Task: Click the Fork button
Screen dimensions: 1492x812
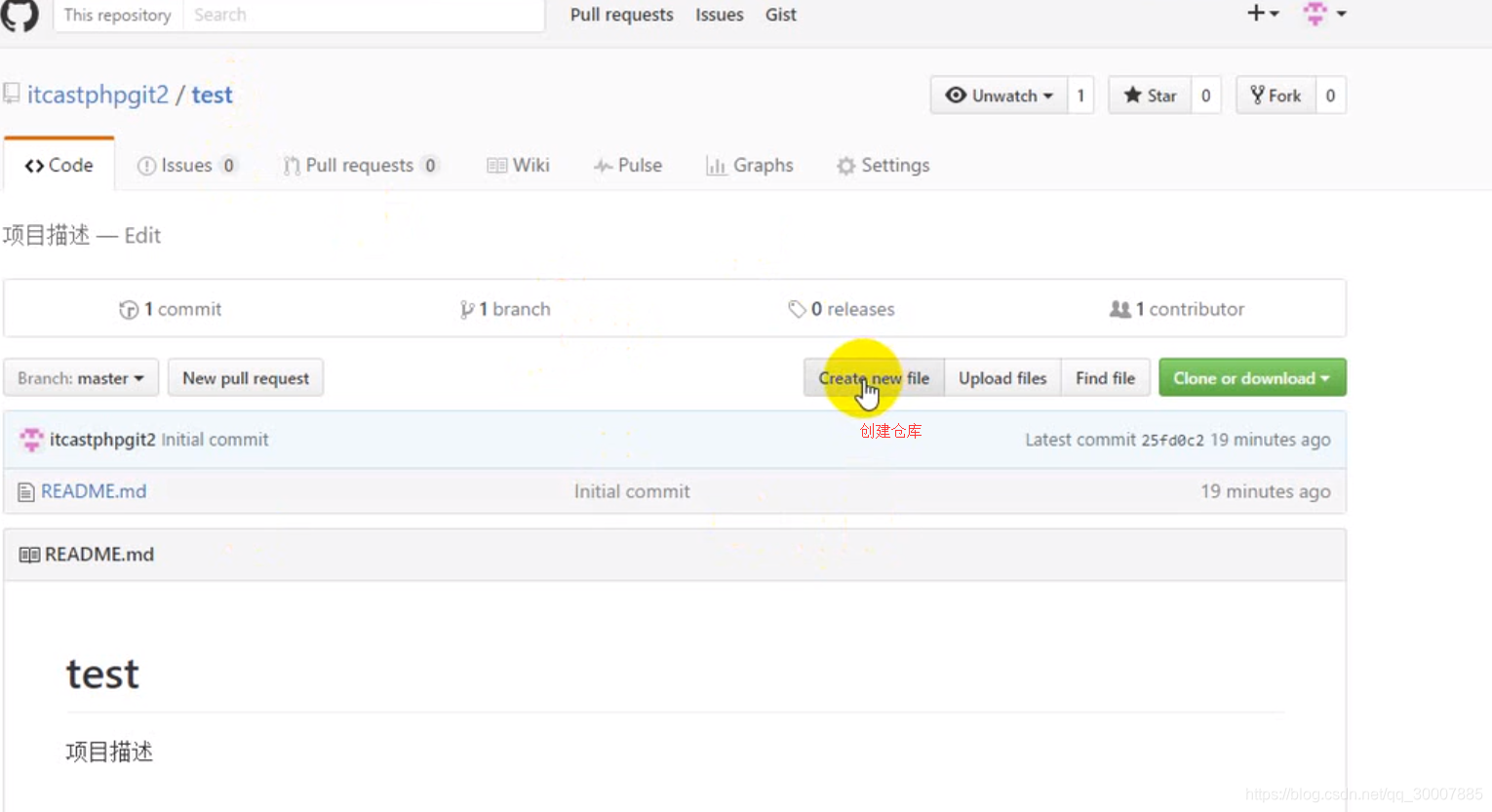Action: [x=1276, y=96]
